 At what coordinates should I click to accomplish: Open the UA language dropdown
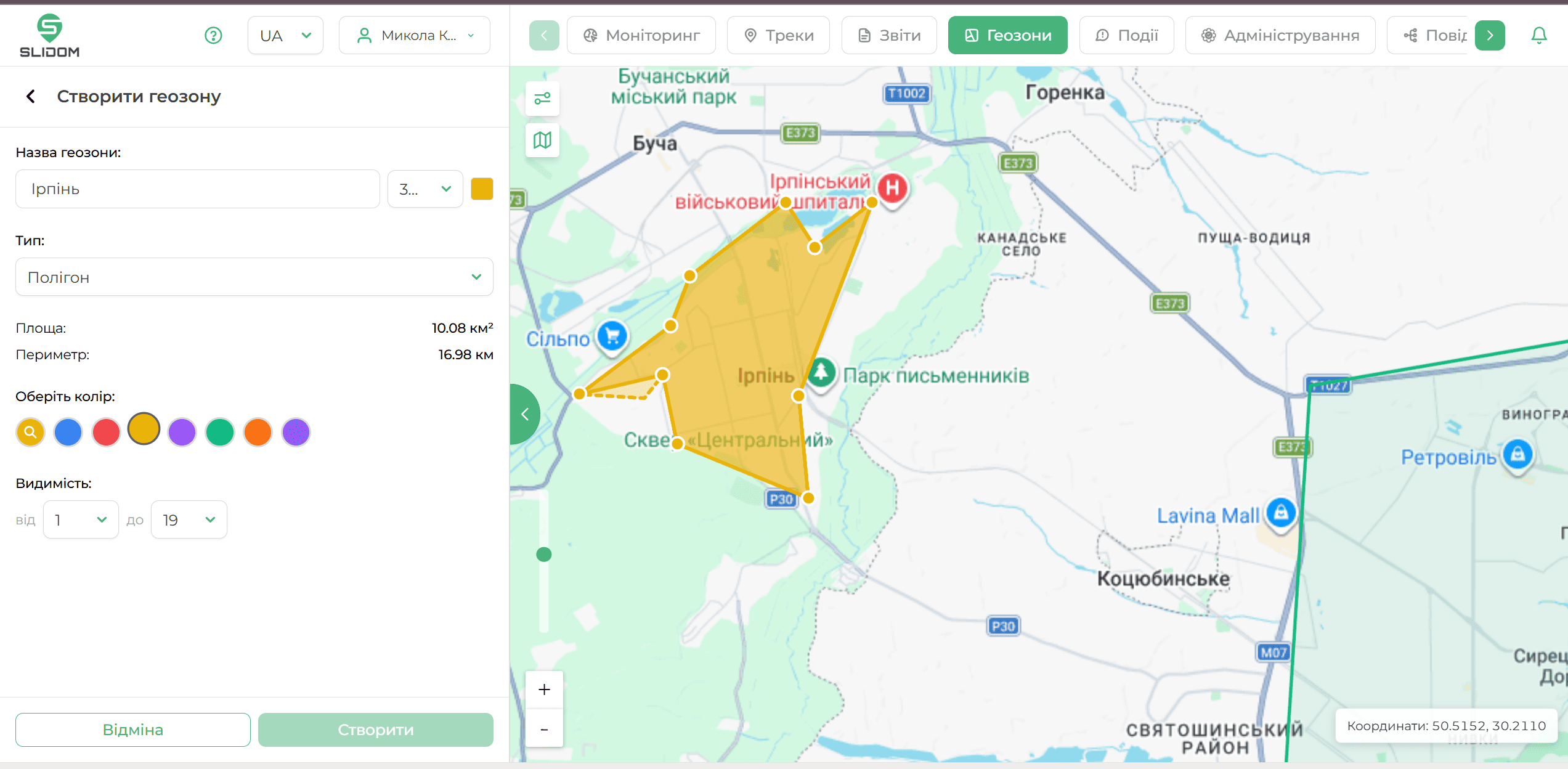tap(285, 36)
